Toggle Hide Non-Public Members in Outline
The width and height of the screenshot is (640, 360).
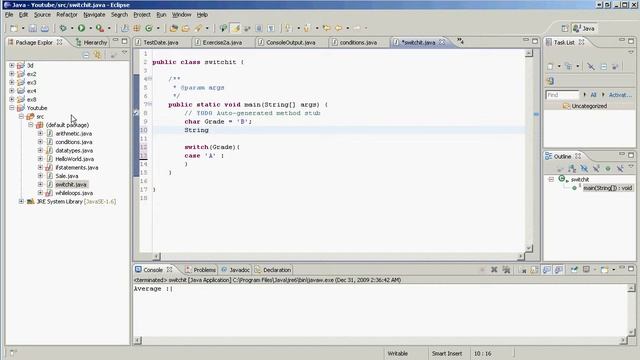point(608,168)
